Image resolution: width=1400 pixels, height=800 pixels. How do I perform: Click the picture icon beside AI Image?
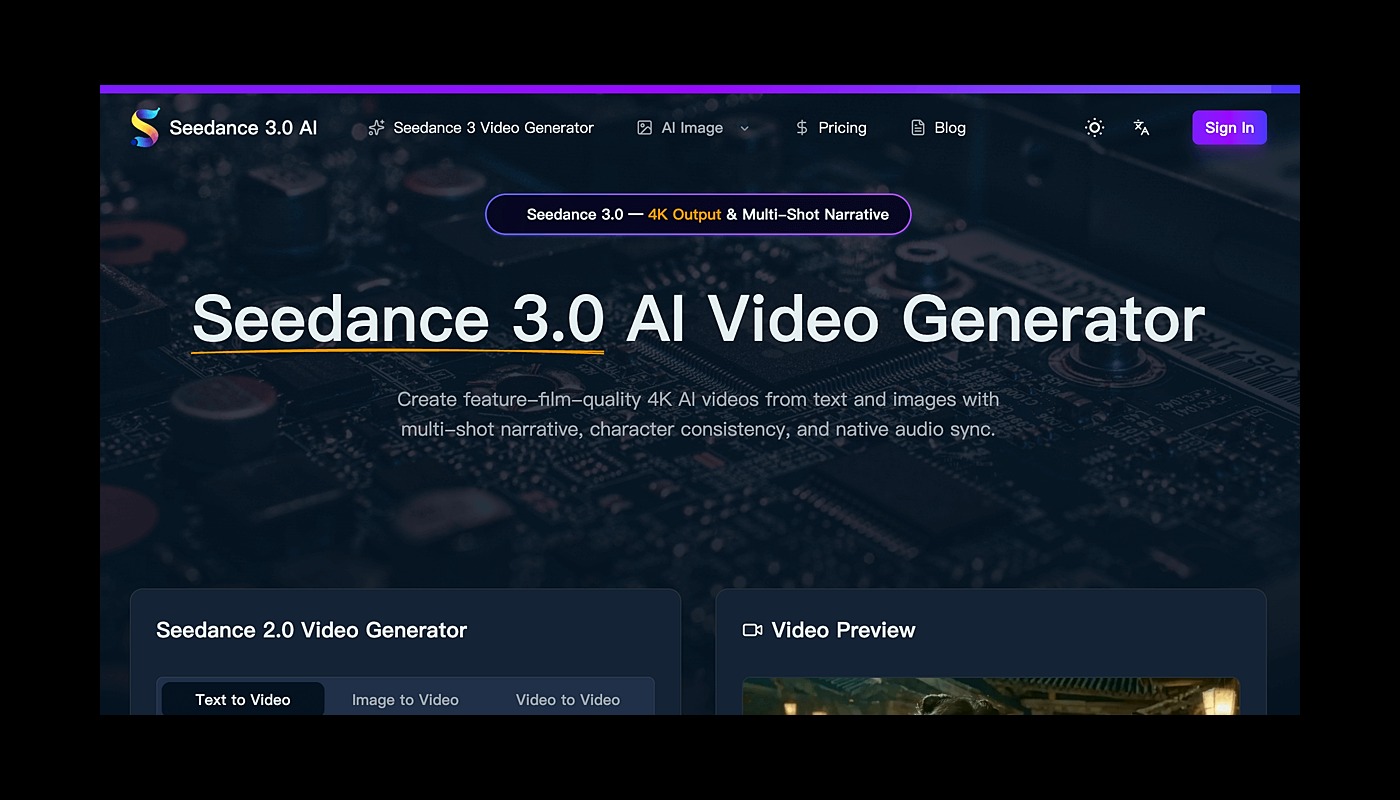click(x=645, y=128)
